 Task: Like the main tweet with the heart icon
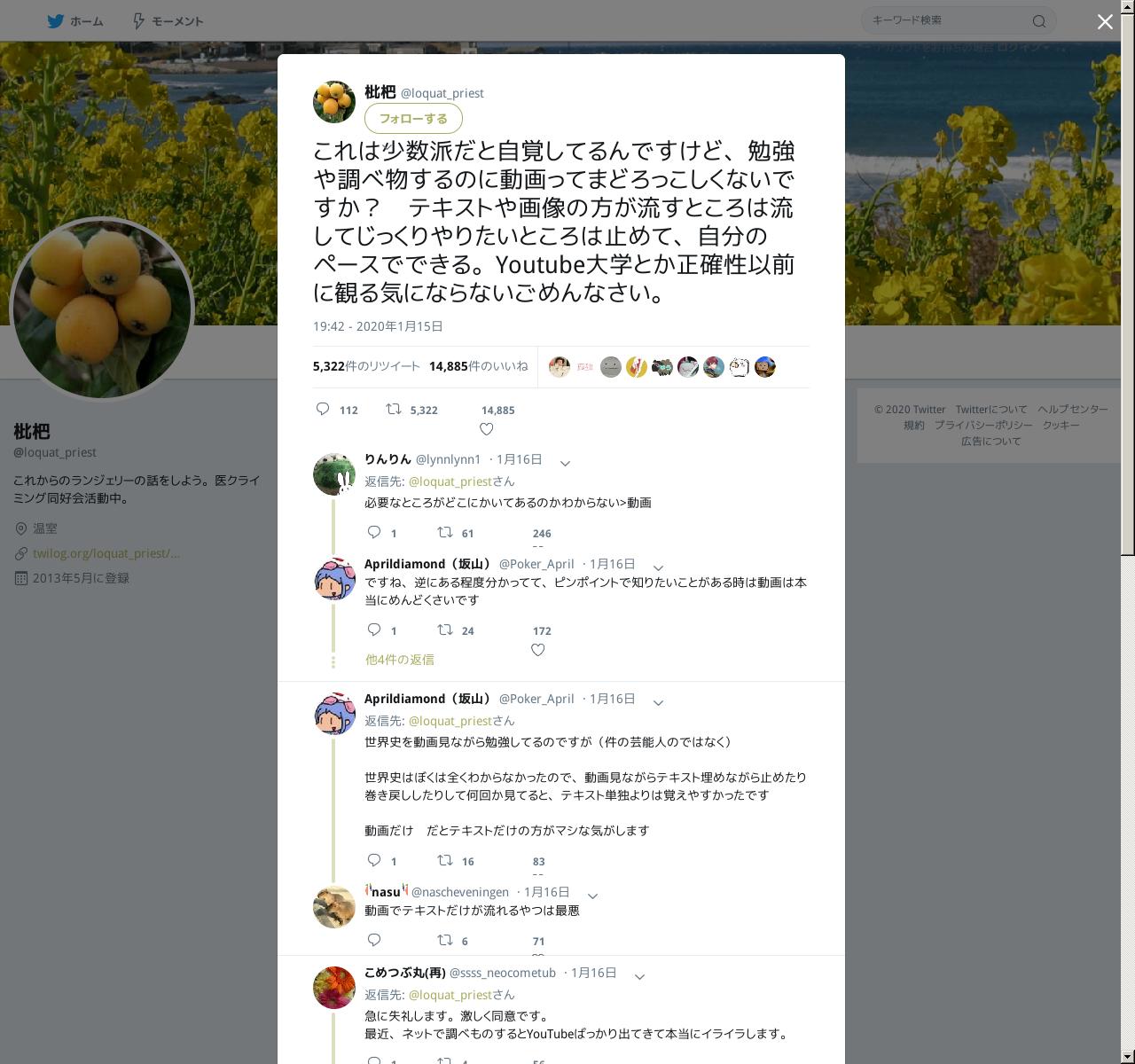pos(486,429)
